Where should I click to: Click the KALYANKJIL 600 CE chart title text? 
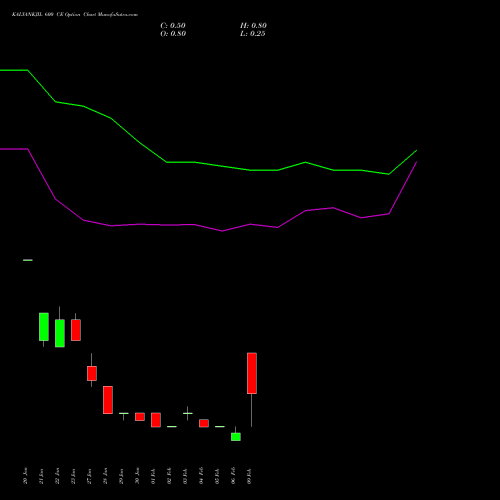point(75,15)
